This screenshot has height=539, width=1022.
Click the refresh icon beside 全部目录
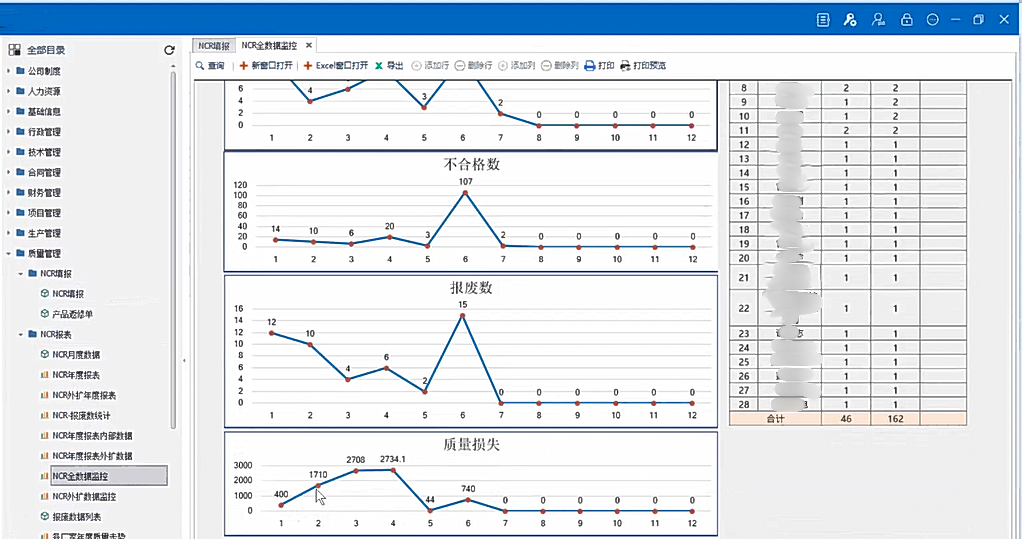[x=169, y=50]
